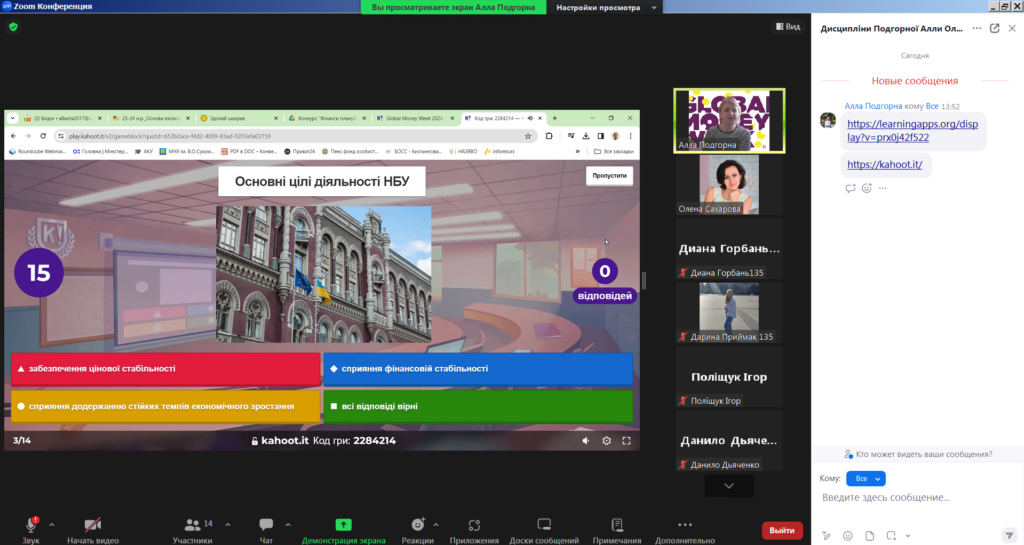Open text formatting icon in chat composer

point(826,536)
